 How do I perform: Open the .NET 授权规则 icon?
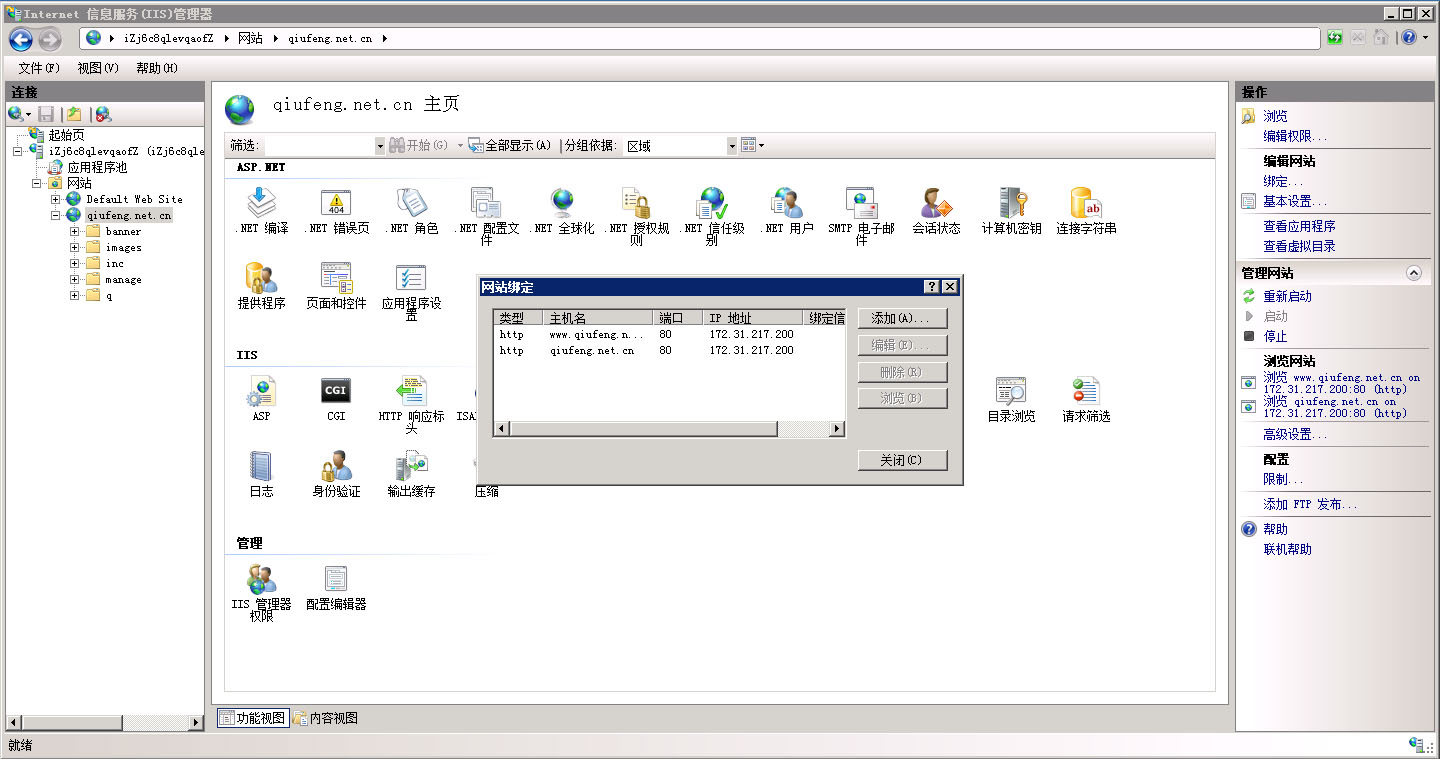[636, 217]
